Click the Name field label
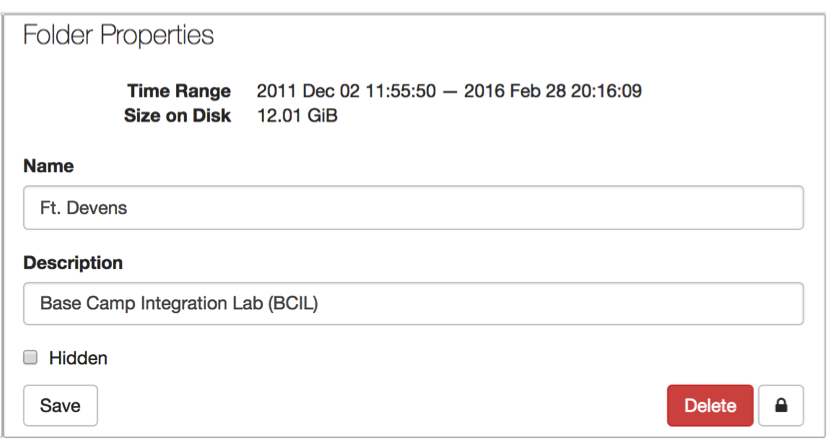The height and width of the screenshot is (444, 832). click(x=48, y=166)
